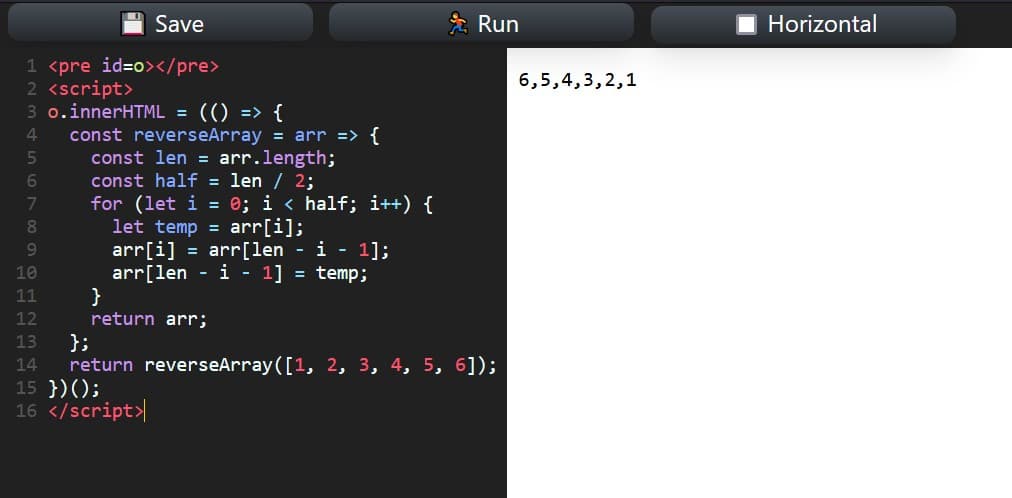Click 'i++' in the for loop
1012x498 pixels.
coord(385,204)
